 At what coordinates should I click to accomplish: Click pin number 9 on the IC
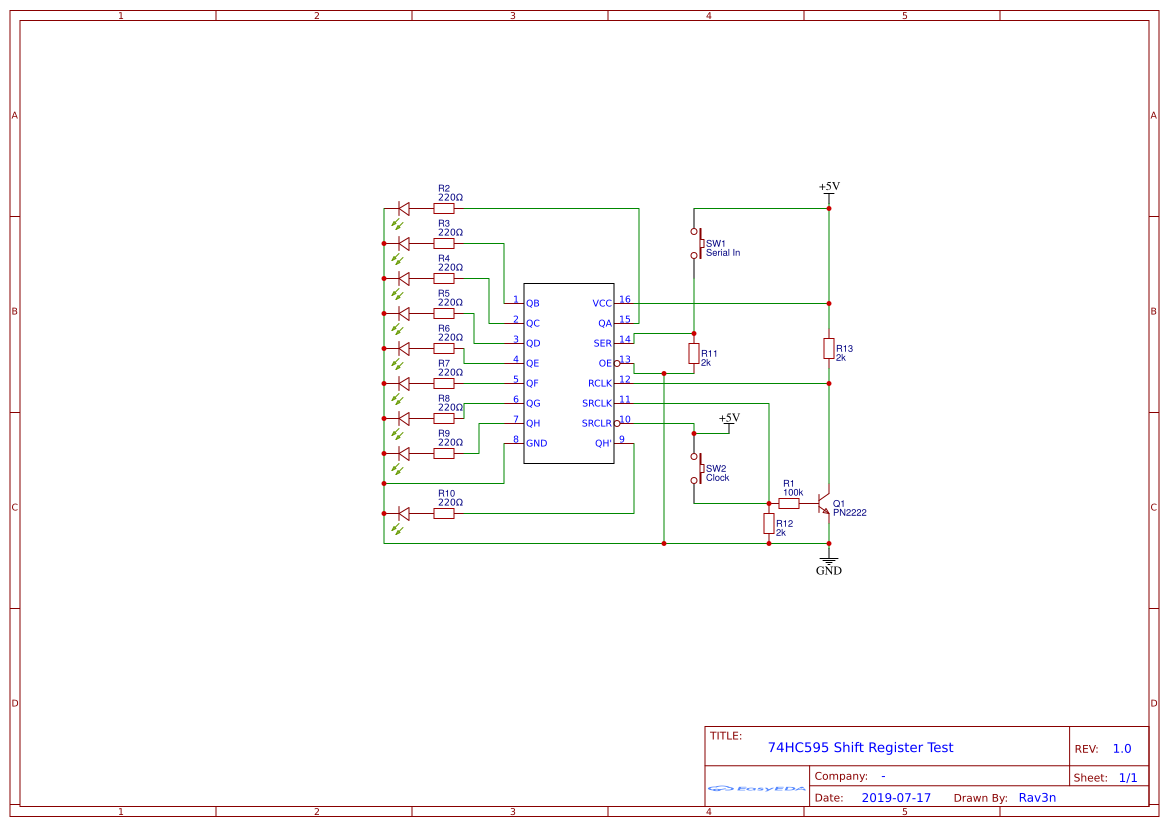pyautogui.click(x=622, y=439)
